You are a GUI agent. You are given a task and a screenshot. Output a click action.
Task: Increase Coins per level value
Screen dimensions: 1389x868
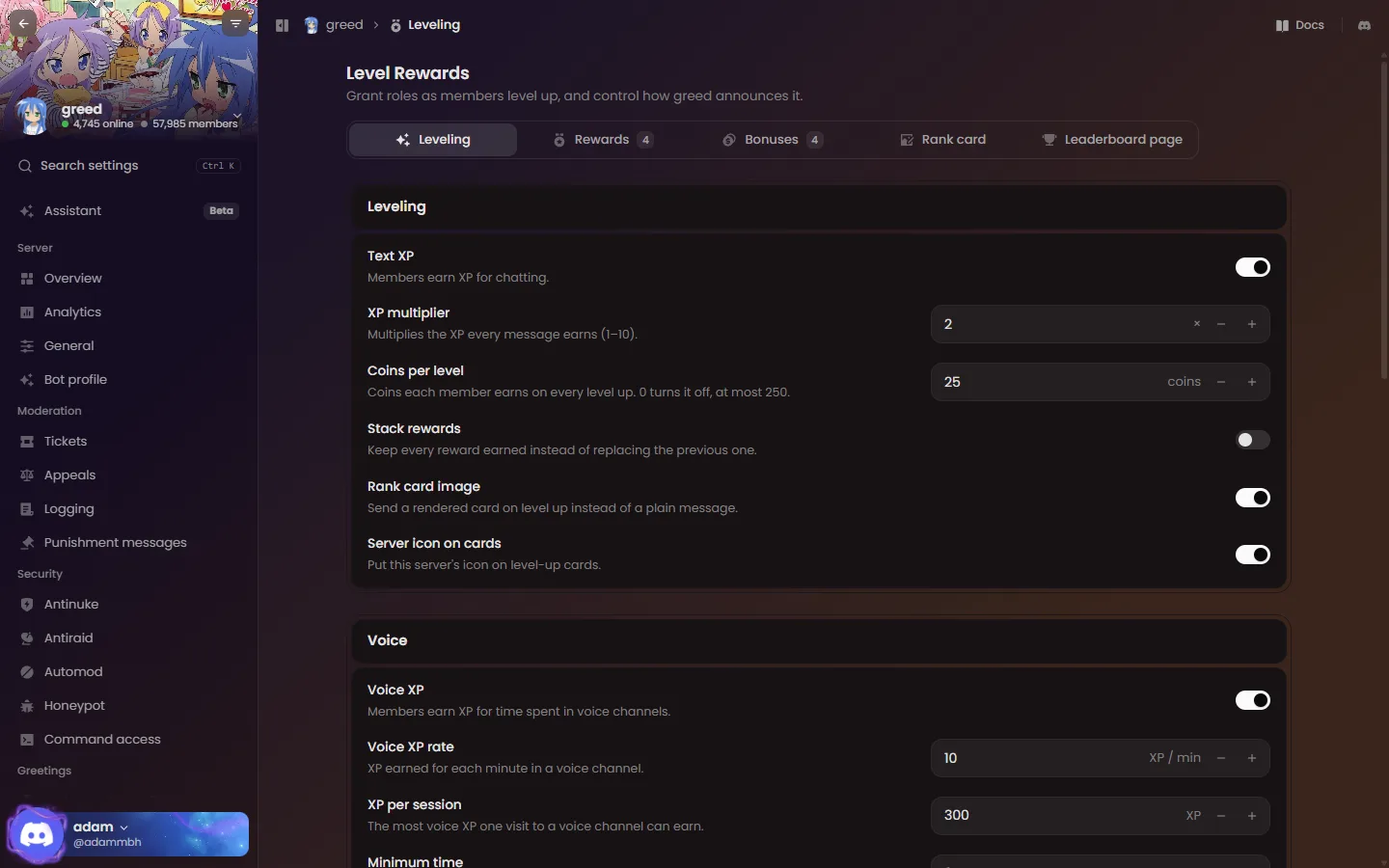[1252, 382]
